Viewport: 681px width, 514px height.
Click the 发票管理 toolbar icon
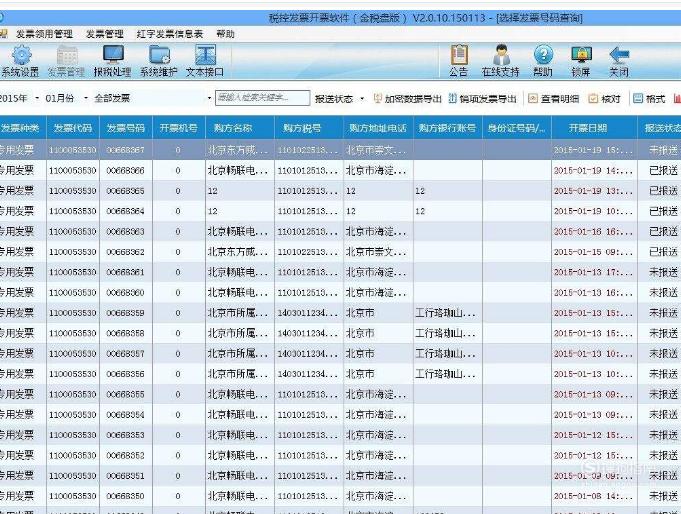coord(66,61)
